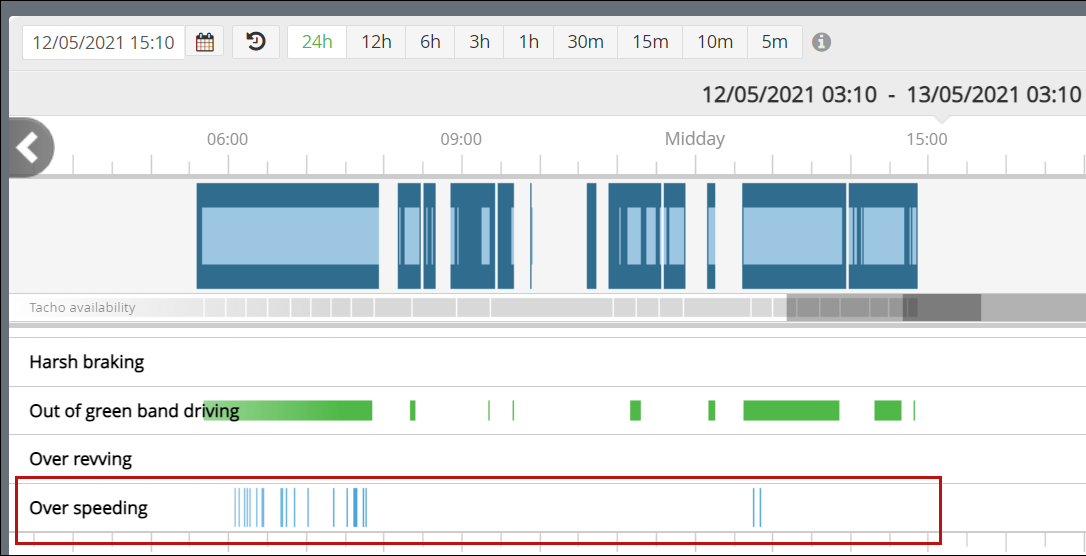
Task: Click the Out of green band driving label
Action: coord(134,411)
